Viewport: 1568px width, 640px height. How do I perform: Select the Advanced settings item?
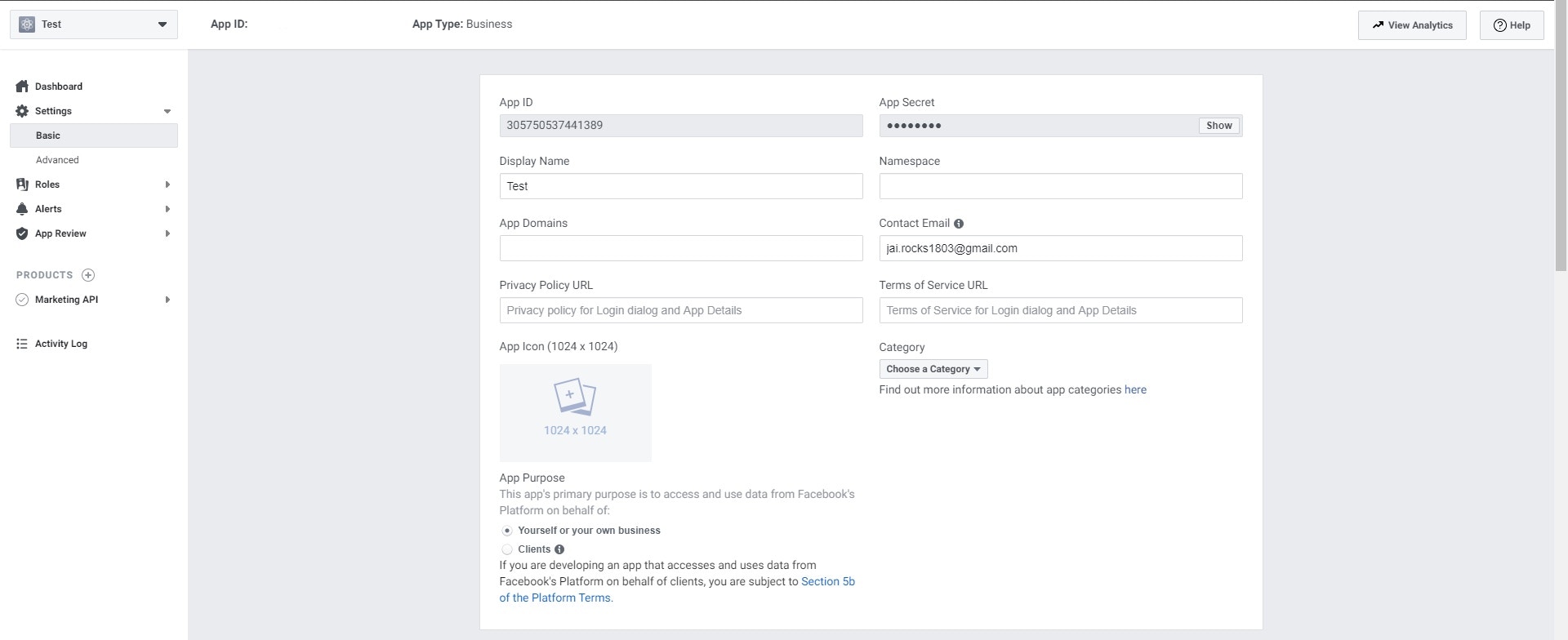[57, 160]
